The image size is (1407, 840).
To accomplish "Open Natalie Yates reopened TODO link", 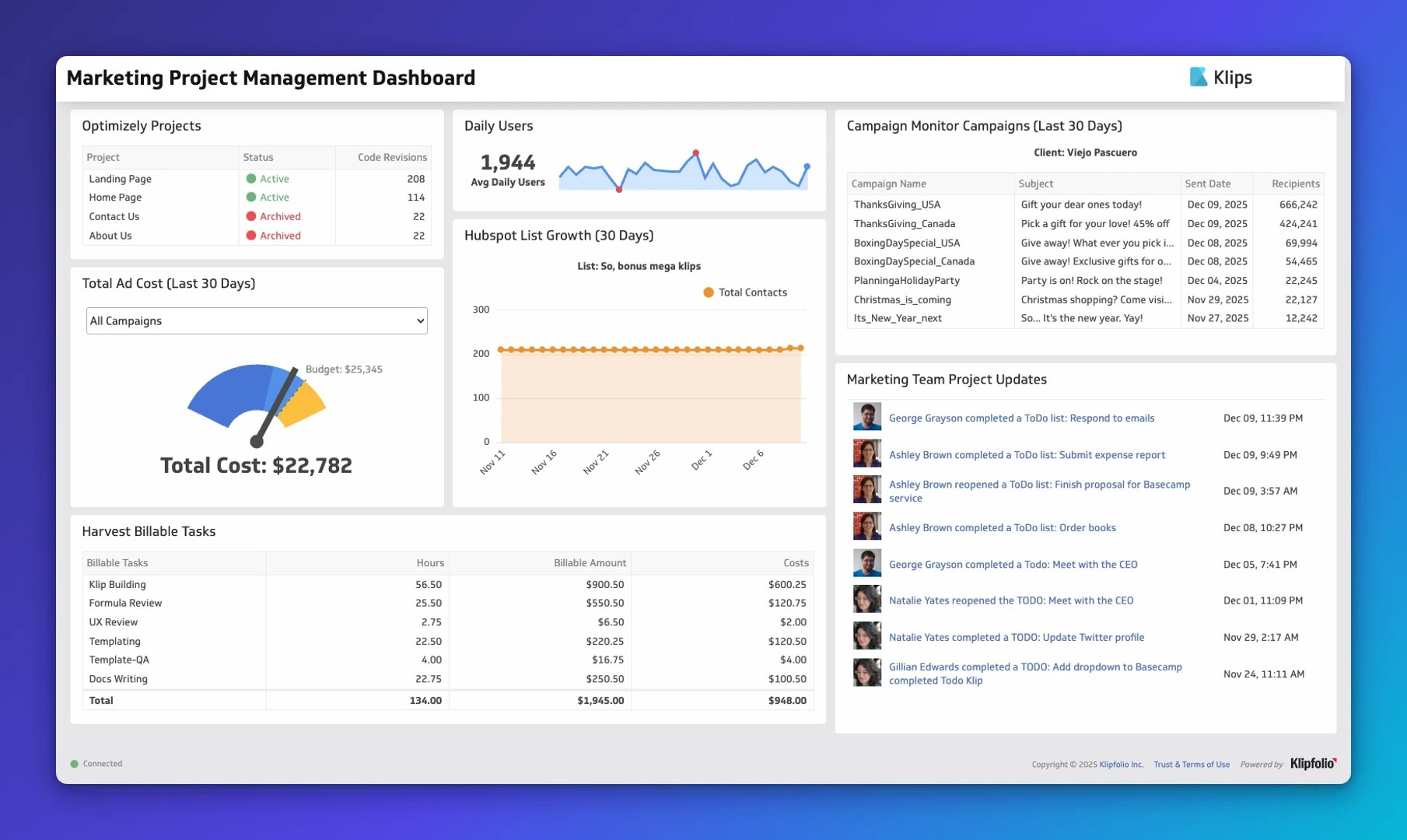I will [x=1011, y=600].
